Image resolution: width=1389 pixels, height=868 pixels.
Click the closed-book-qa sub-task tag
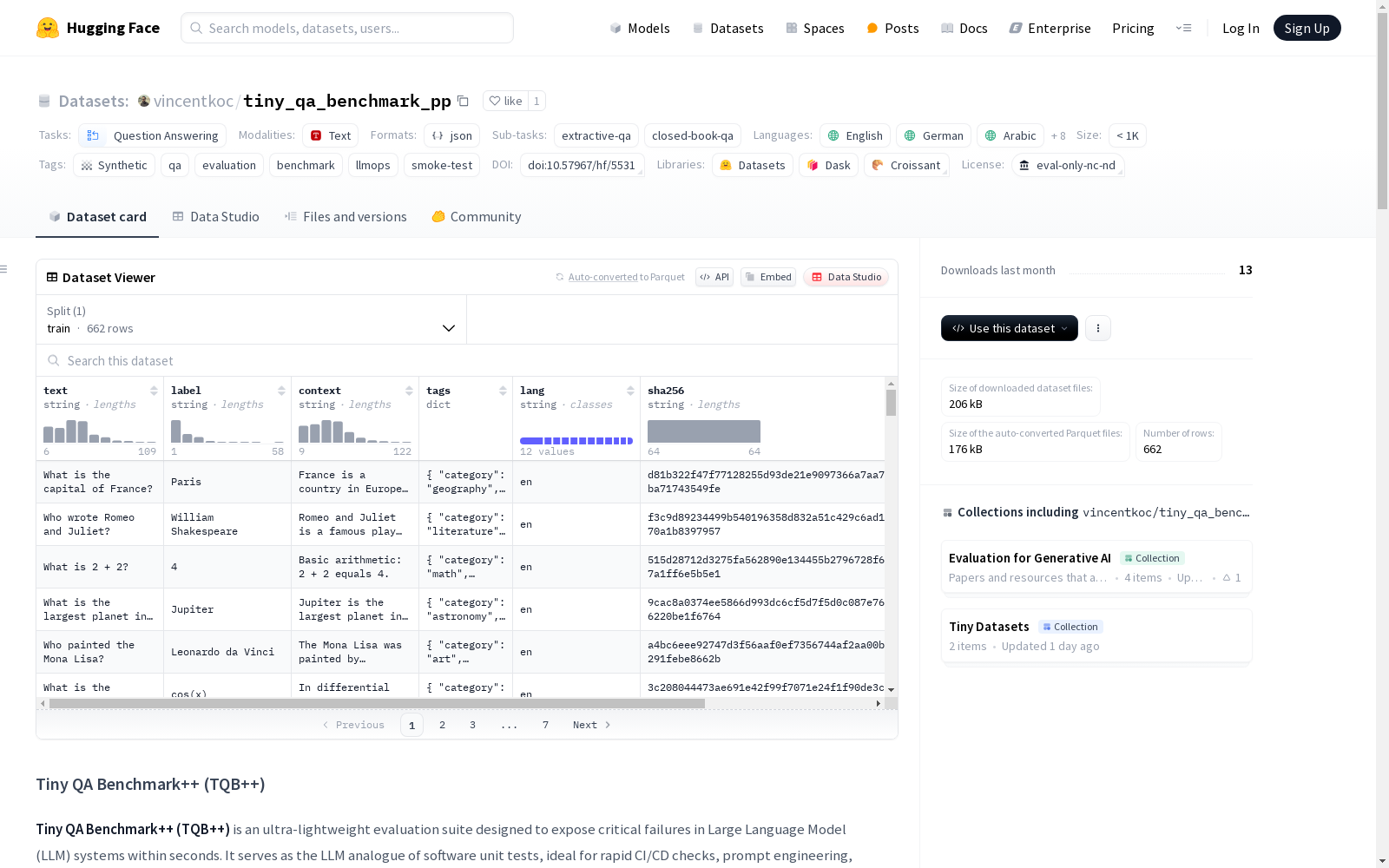(693, 135)
